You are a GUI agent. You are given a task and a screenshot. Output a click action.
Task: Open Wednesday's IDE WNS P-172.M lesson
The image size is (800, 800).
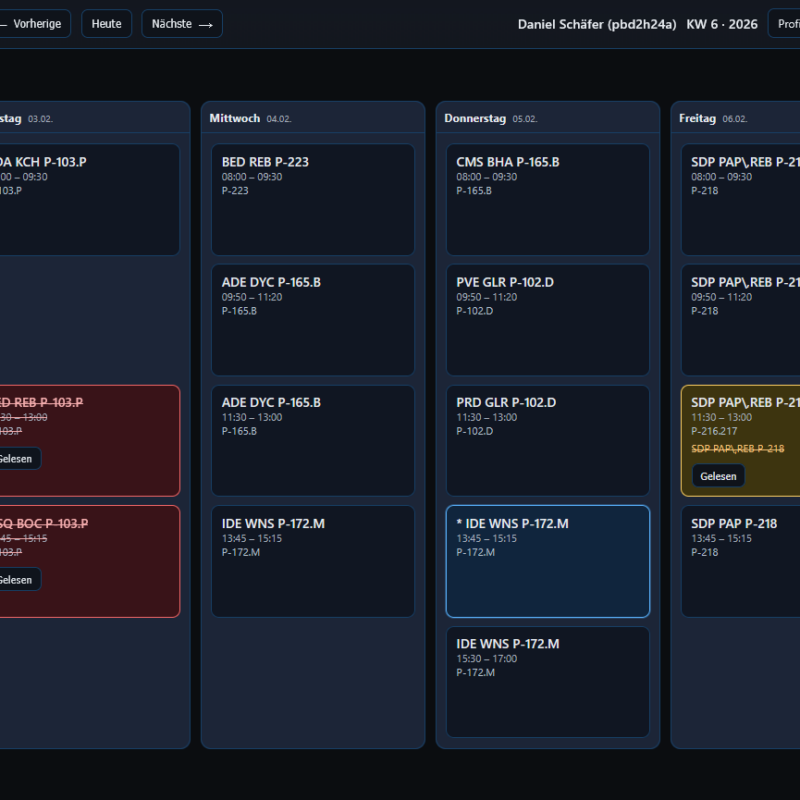312,561
